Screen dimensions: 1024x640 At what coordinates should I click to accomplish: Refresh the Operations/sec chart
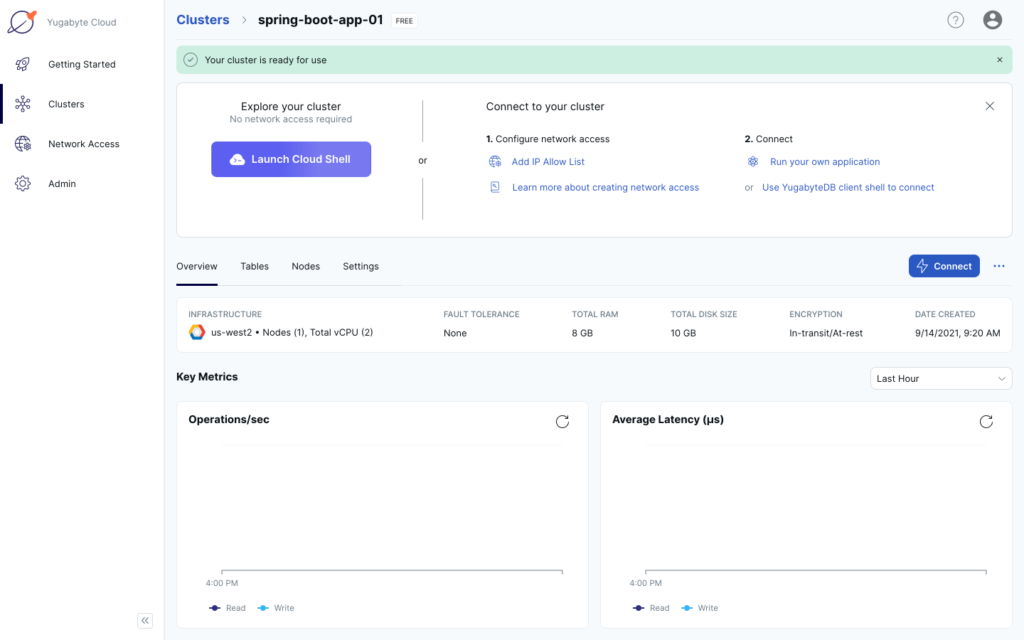(x=562, y=422)
